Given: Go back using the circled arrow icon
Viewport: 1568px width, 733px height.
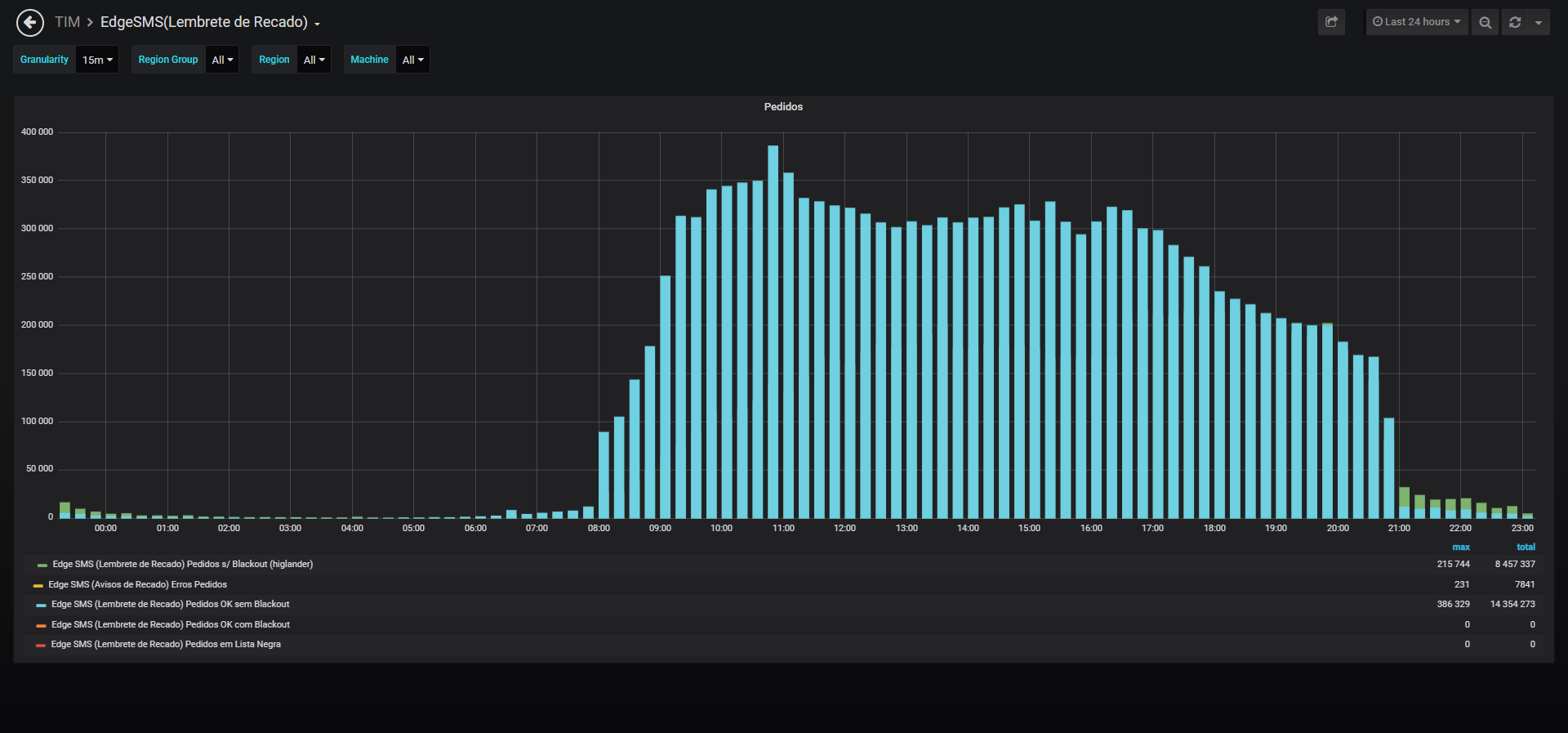Looking at the screenshot, I should click(30, 23).
